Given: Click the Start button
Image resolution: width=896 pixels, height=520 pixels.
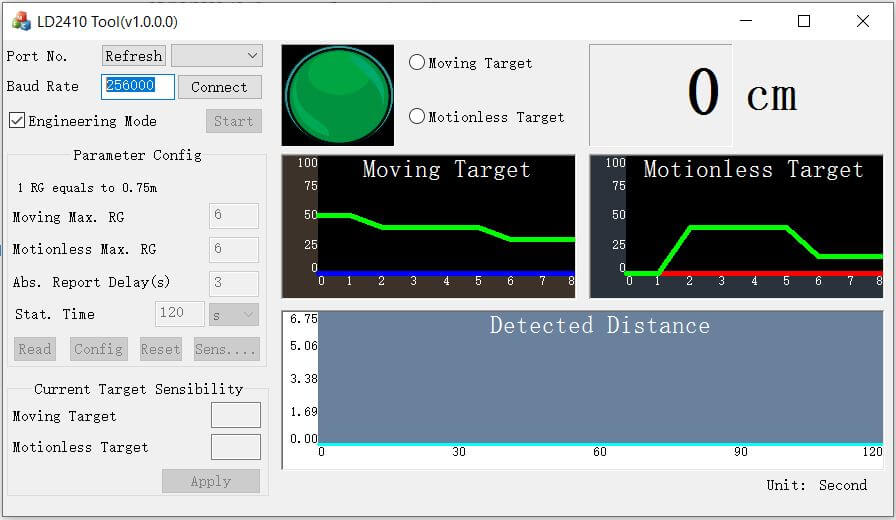Looking at the screenshot, I should [233, 121].
